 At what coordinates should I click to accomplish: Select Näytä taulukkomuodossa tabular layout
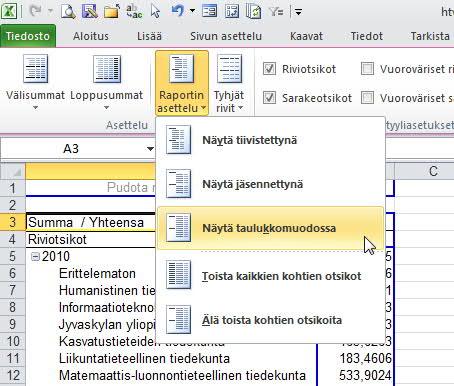[270, 228]
